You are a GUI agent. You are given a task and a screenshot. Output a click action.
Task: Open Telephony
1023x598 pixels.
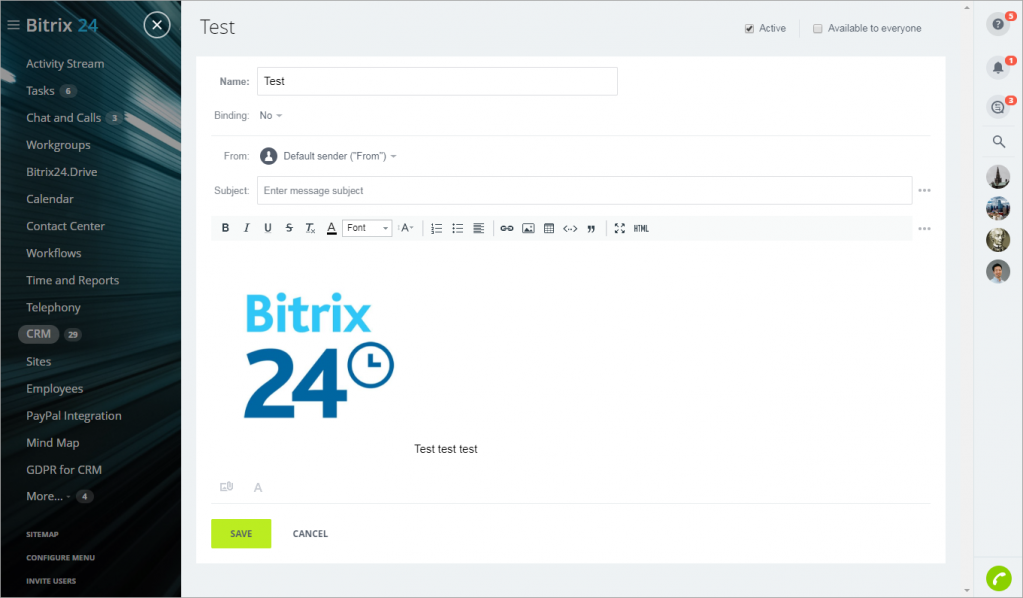[53, 307]
